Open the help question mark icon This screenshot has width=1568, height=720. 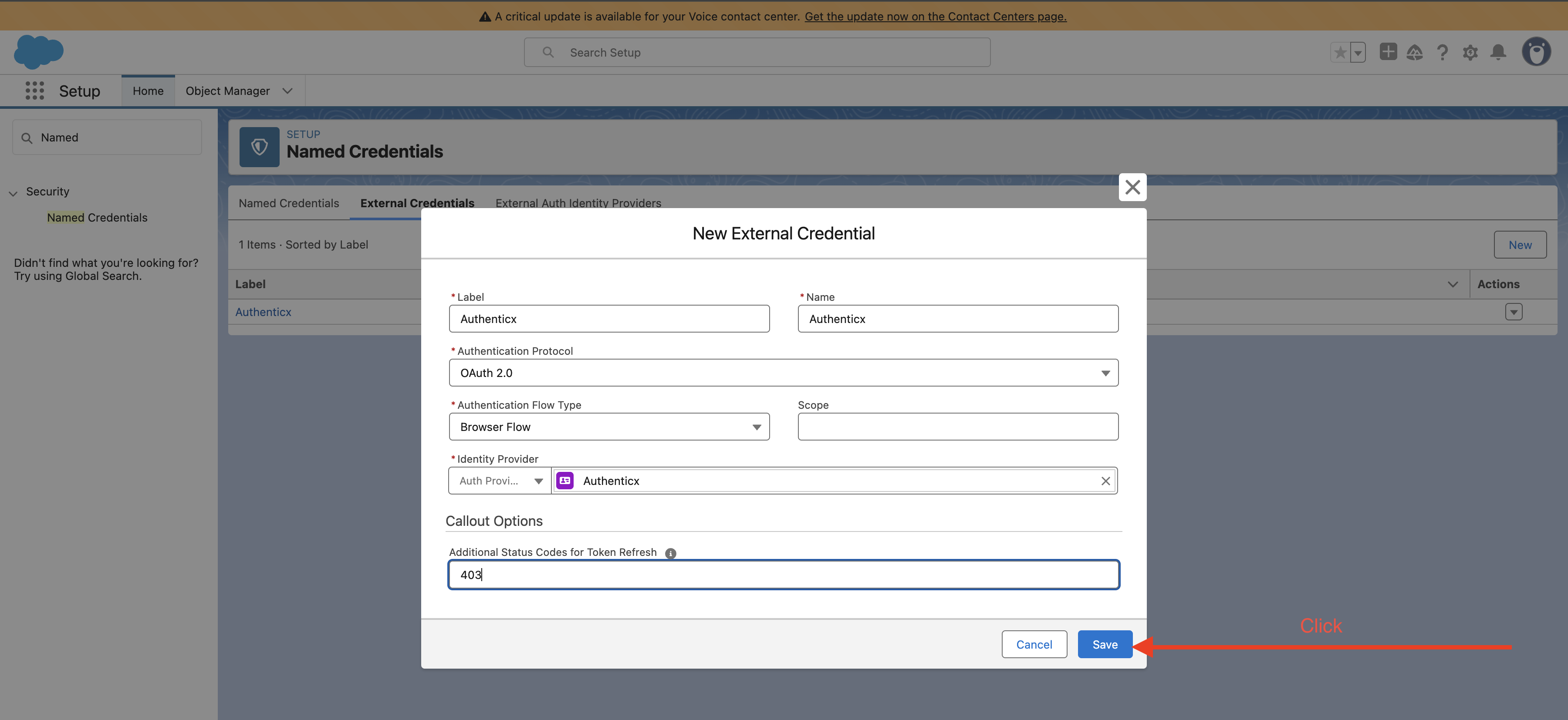click(1442, 53)
